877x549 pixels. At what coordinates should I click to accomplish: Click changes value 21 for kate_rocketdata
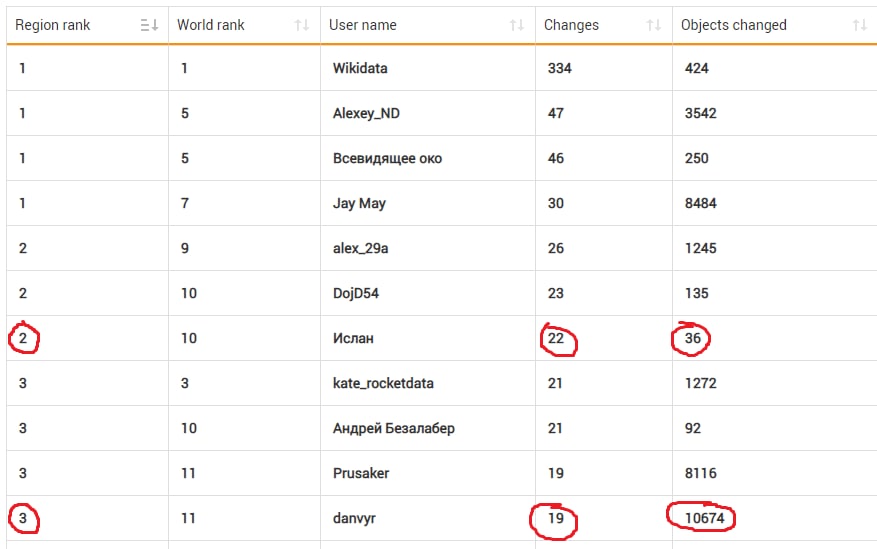point(555,384)
